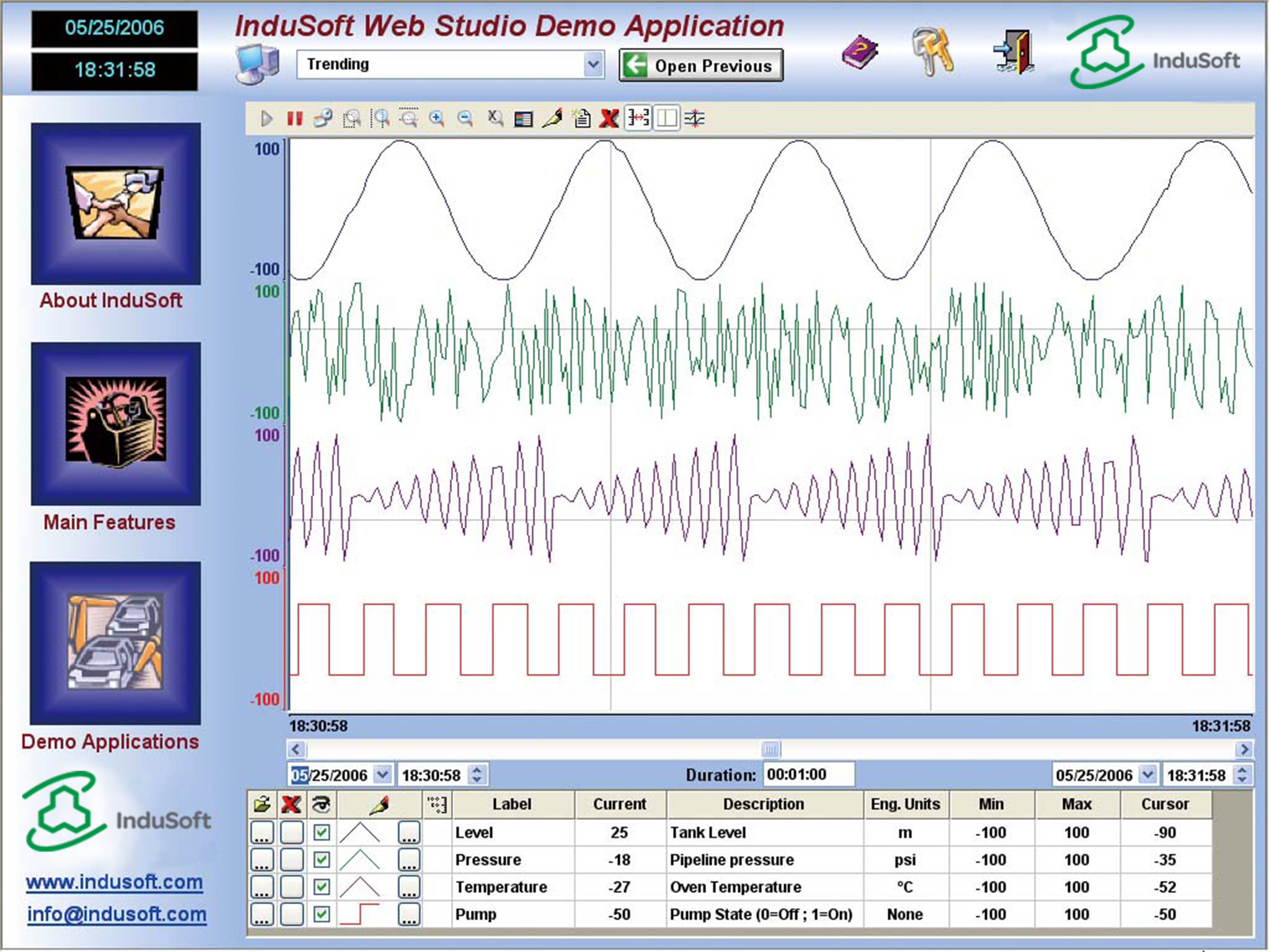This screenshot has height=952, width=1270.
Task: Click Pressure row green line sample
Action: 360,860
